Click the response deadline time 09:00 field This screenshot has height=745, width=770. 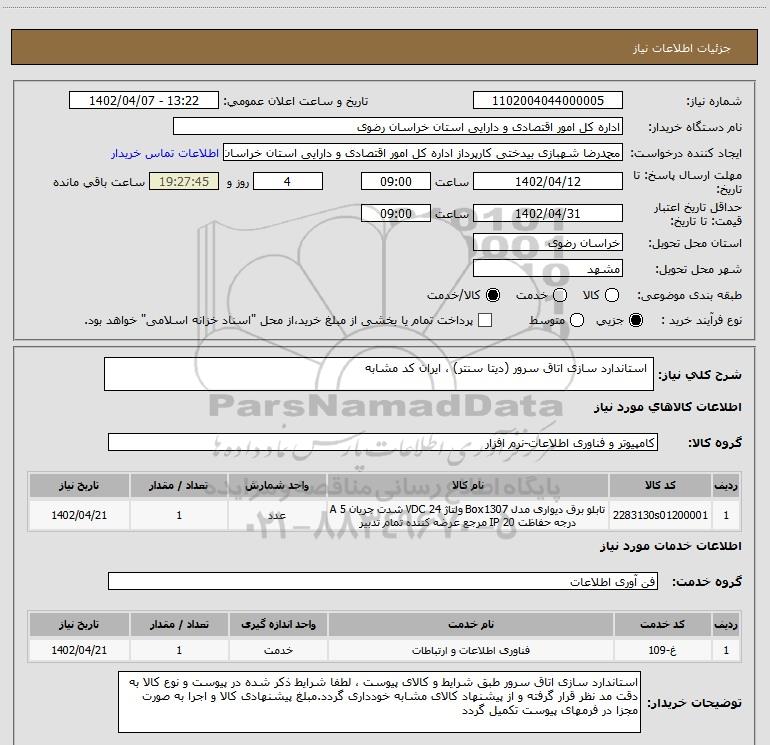(396, 181)
